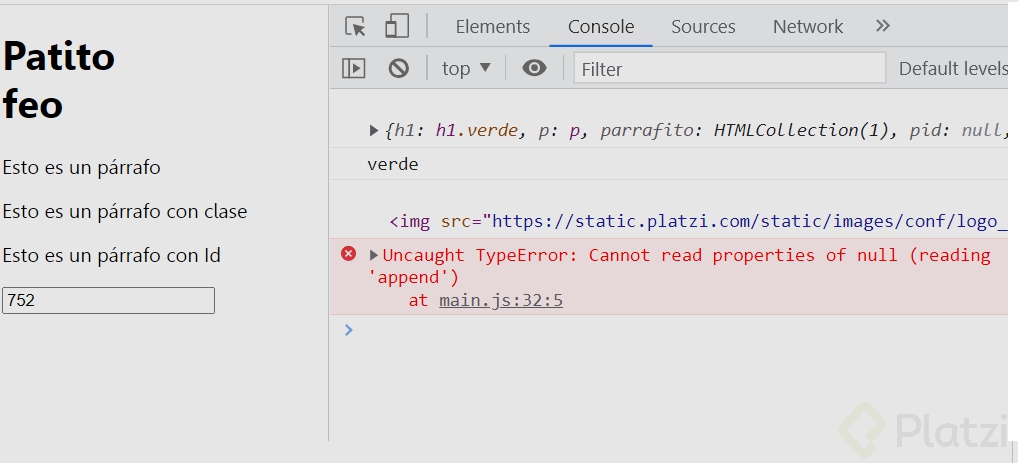Toggle the device toolbar icon
This screenshot has height=463, width=1018.
click(x=397, y=27)
